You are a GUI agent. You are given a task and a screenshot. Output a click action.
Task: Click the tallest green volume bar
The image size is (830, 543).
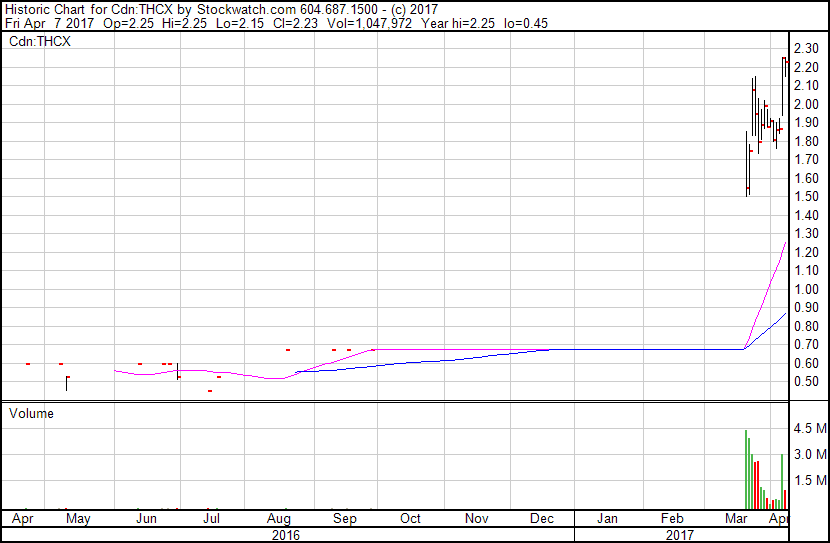[x=746, y=470]
